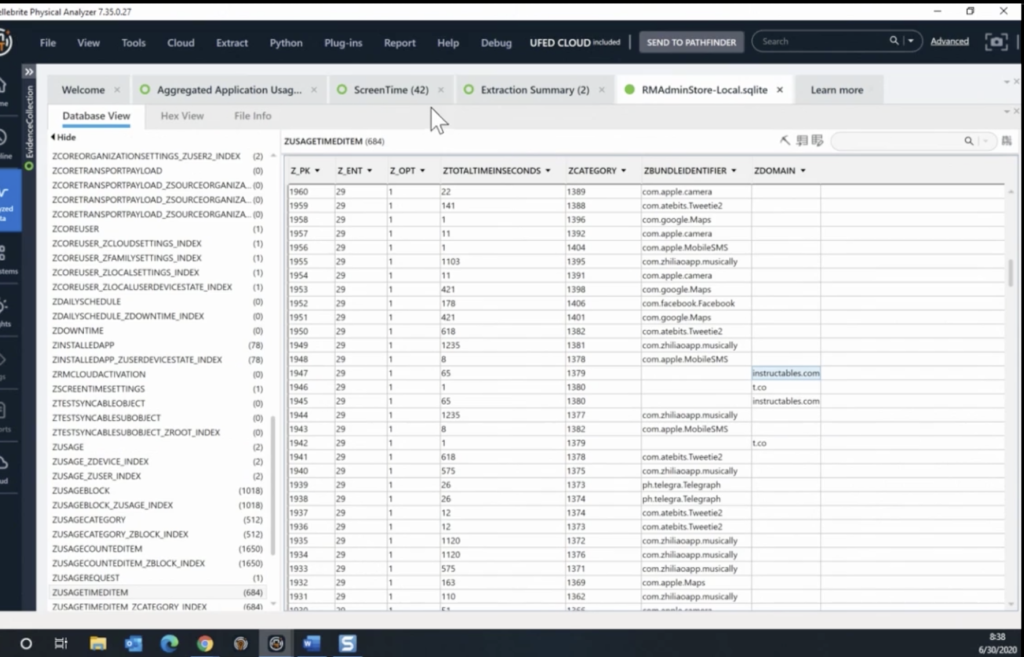Click the UFED CLOUD included label
The image size is (1024, 657).
coord(575,42)
